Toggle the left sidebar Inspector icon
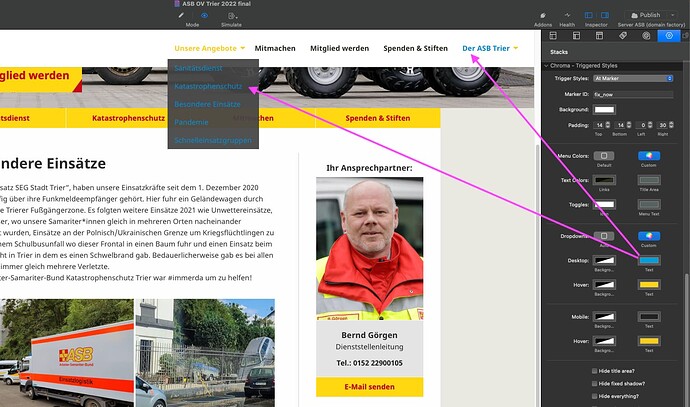 pos(588,15)
